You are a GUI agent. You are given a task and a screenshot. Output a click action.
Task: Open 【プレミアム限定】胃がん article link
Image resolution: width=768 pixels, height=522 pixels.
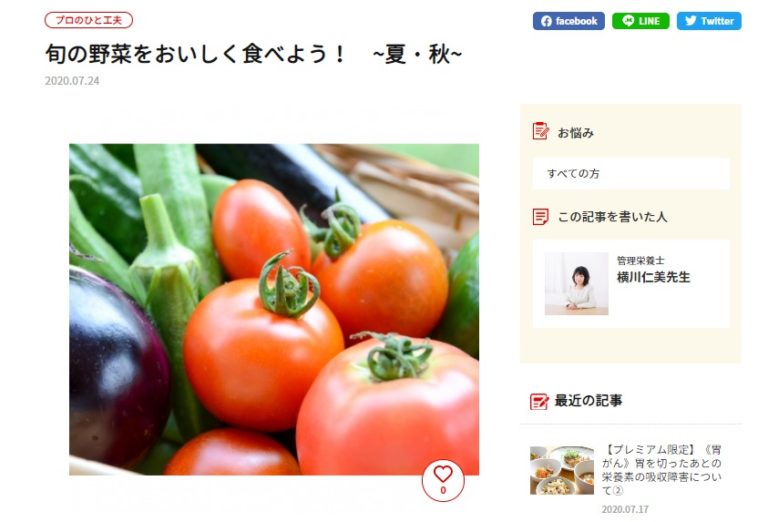pyautogui.click(x=661, y=470)
